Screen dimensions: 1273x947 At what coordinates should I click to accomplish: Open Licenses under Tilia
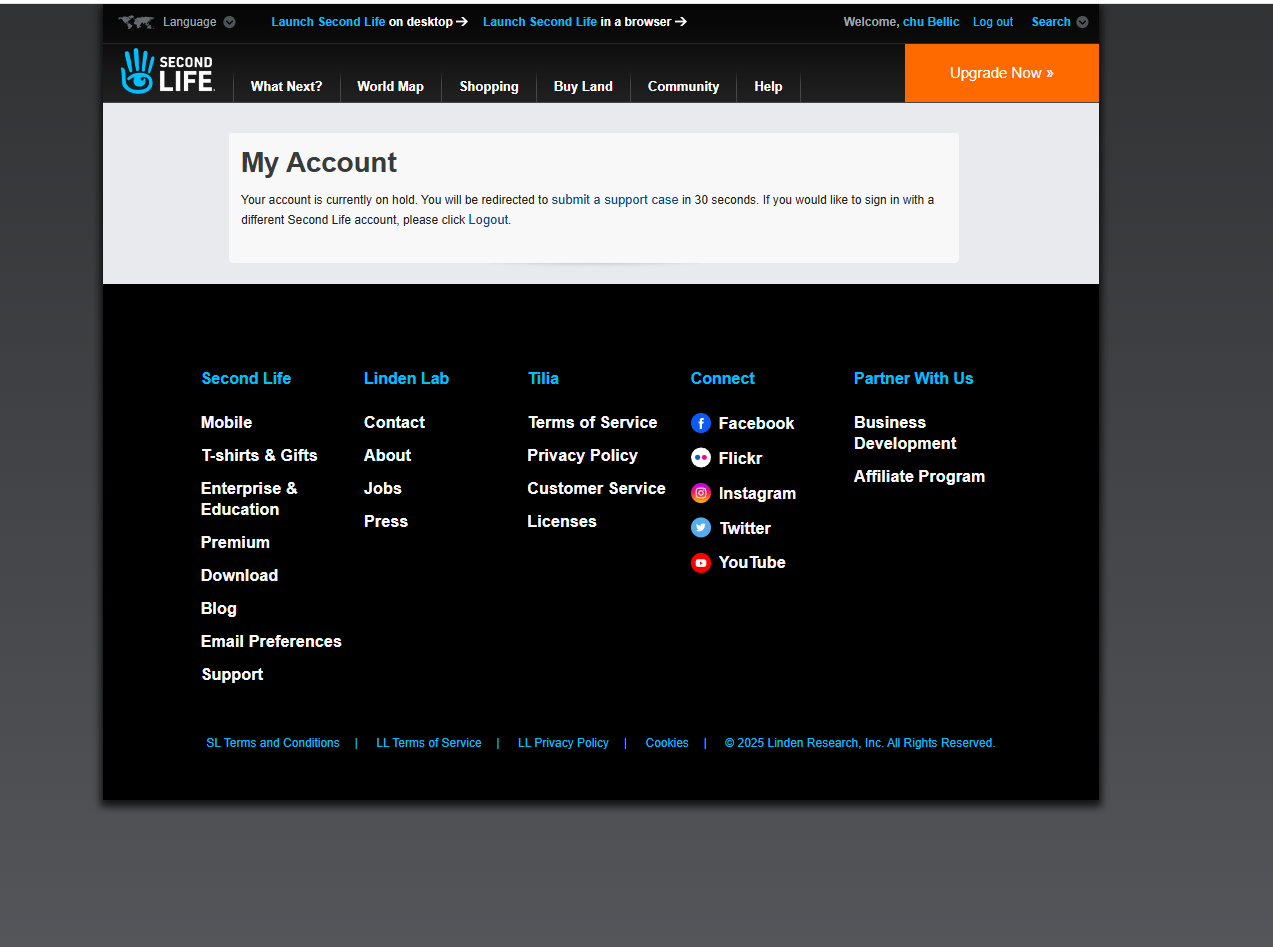pyautogui.click(x=562, y=522)
